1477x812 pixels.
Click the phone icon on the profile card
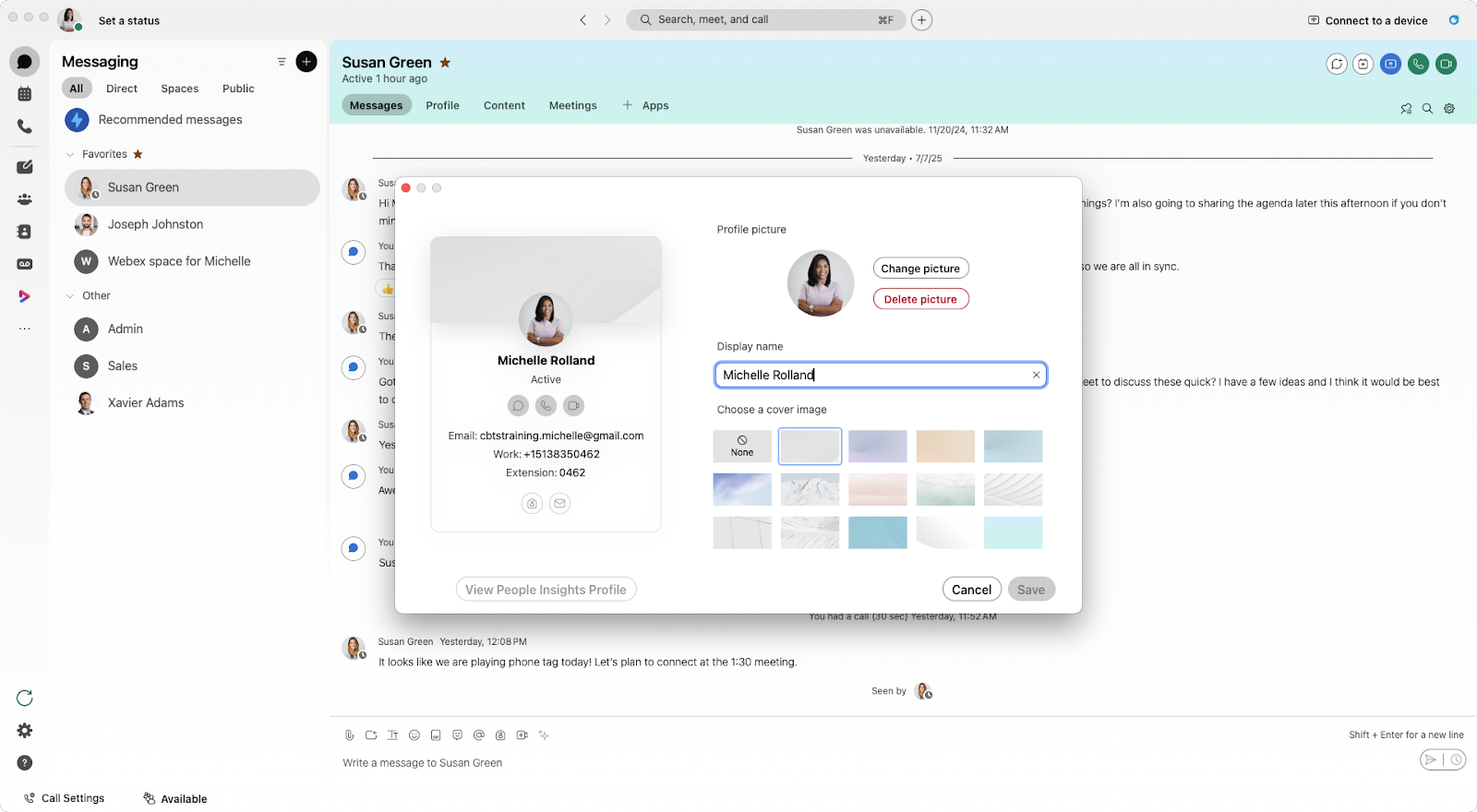click(x=546, y=405)
